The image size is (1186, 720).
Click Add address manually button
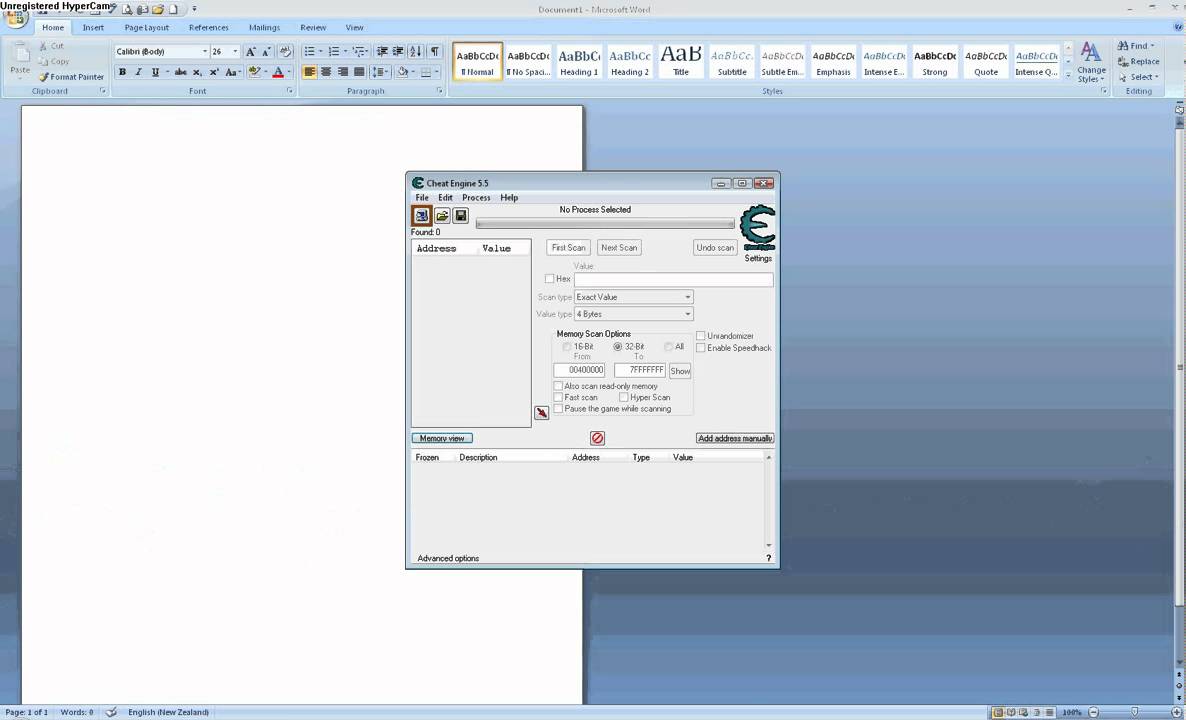point(735,438)
